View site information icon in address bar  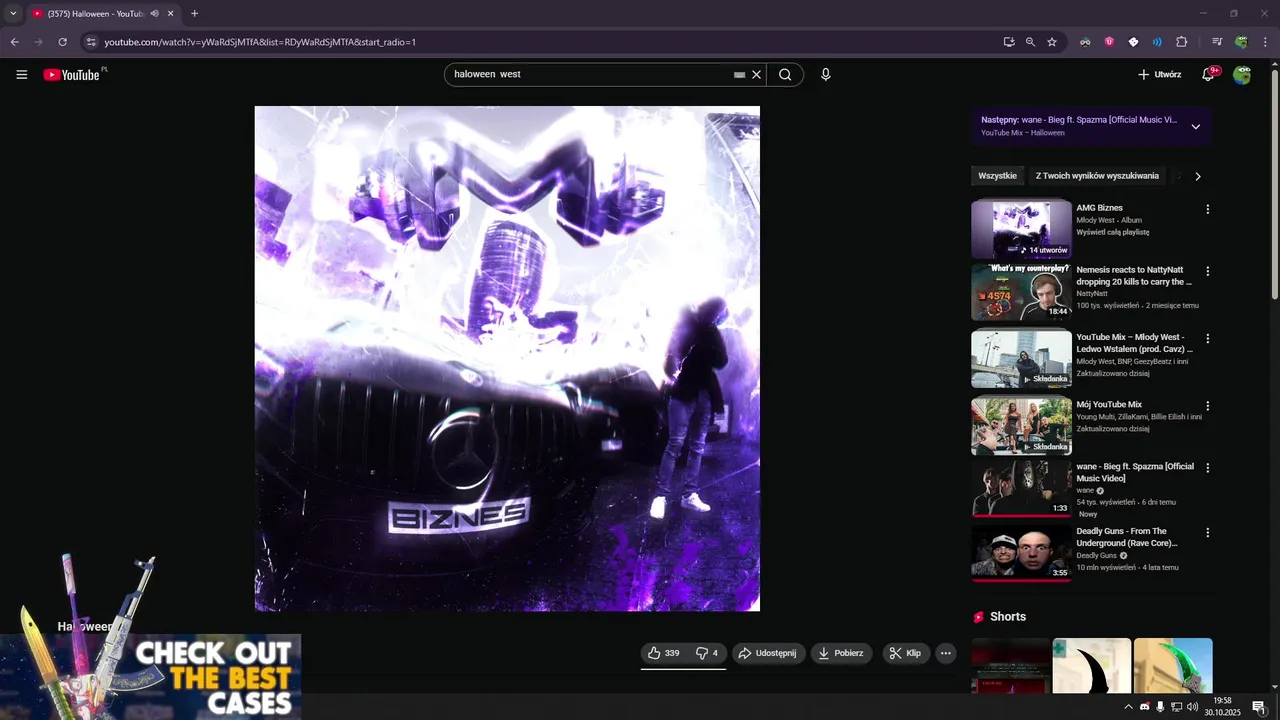click(91, 42)
